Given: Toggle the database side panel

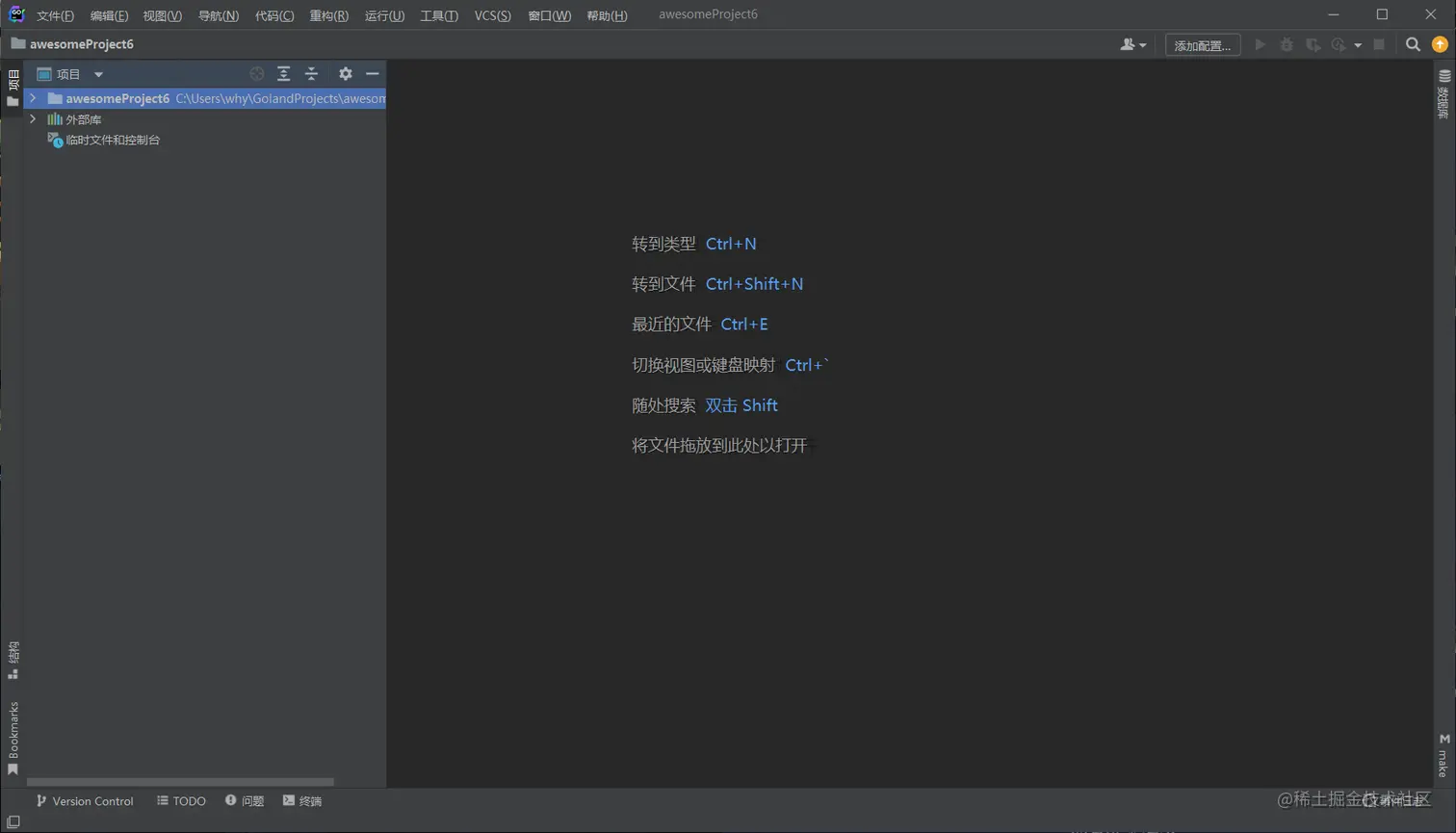Looking at the screenshot, I should point(1443,94).
